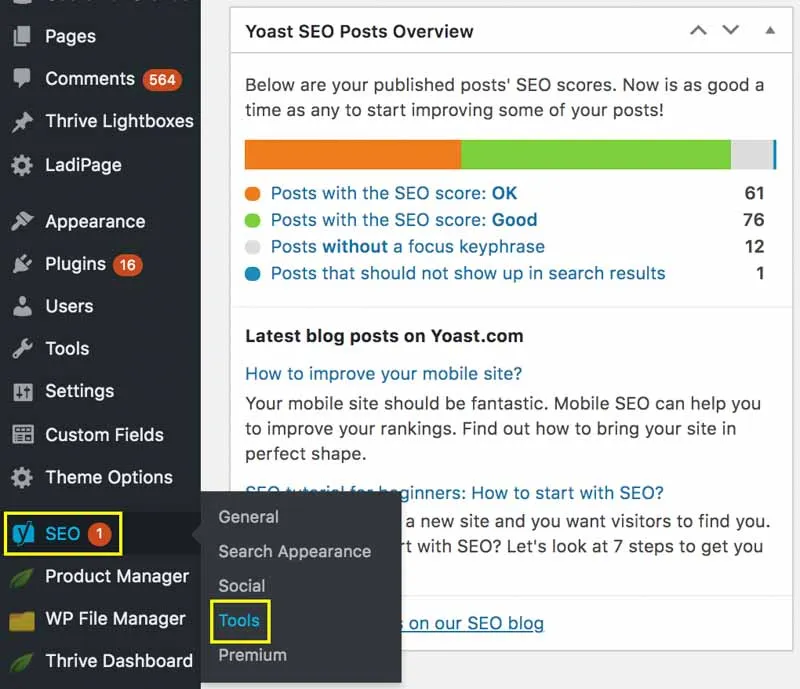This screenshot has height=689, width=800.
Task: Move Yoast widget down with chevron
Action: pos(731,30)
